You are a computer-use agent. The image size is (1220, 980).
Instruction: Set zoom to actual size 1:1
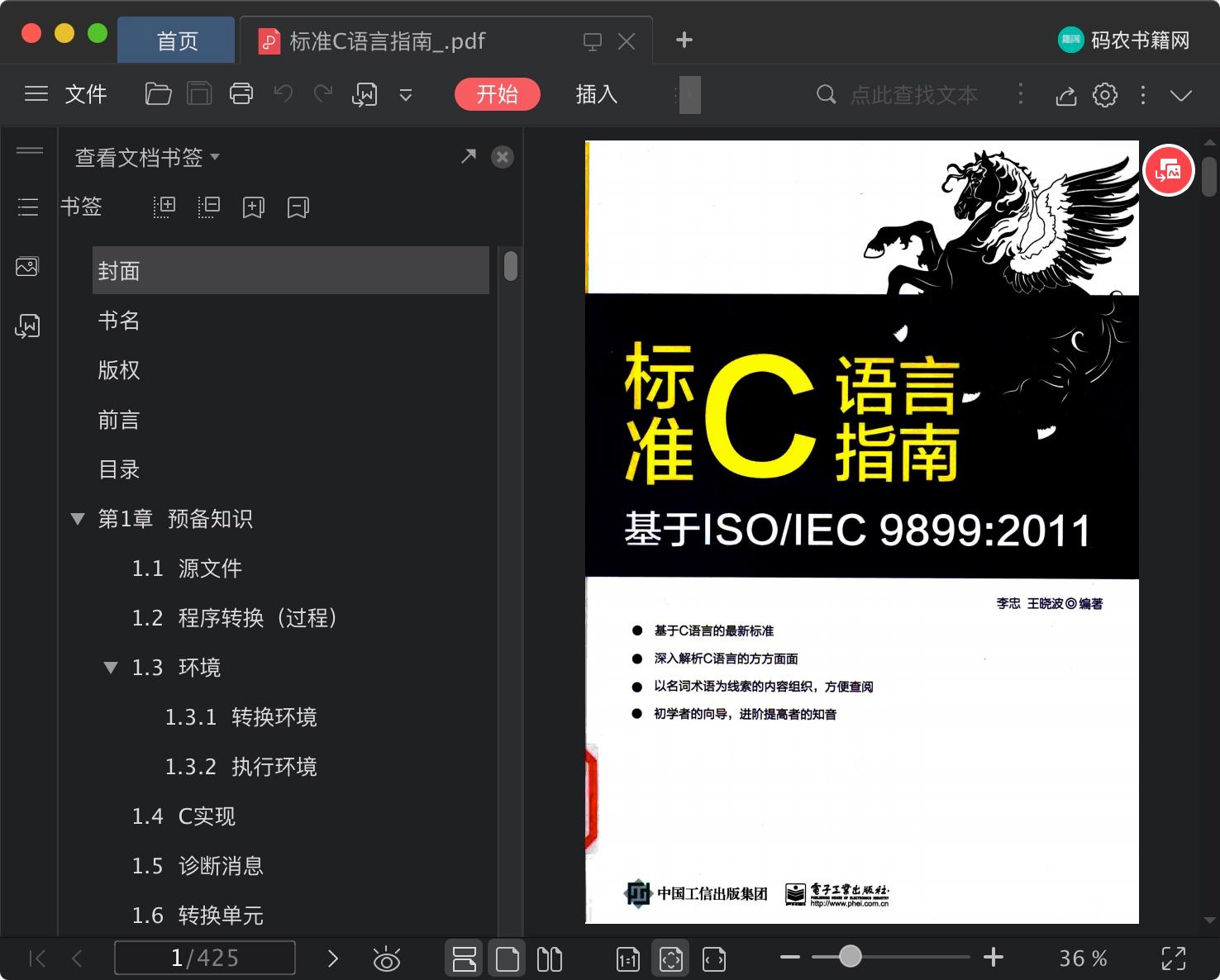(628, 959)
